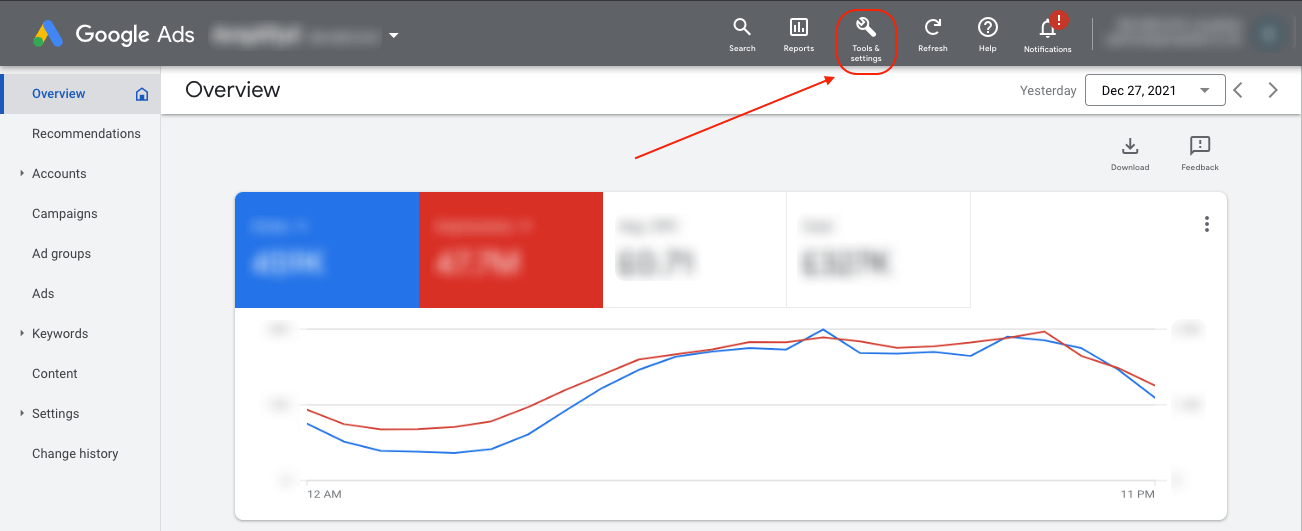
Task: Open the Feedback icon
Action: tap(1200, 146)
